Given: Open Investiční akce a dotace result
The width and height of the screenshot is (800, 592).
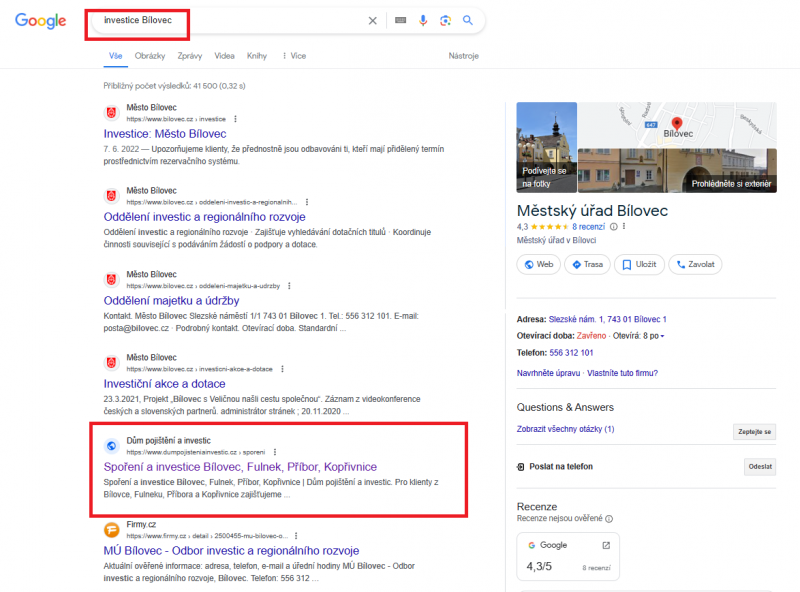Looking at the screenshot, I should tap(164, 384).
